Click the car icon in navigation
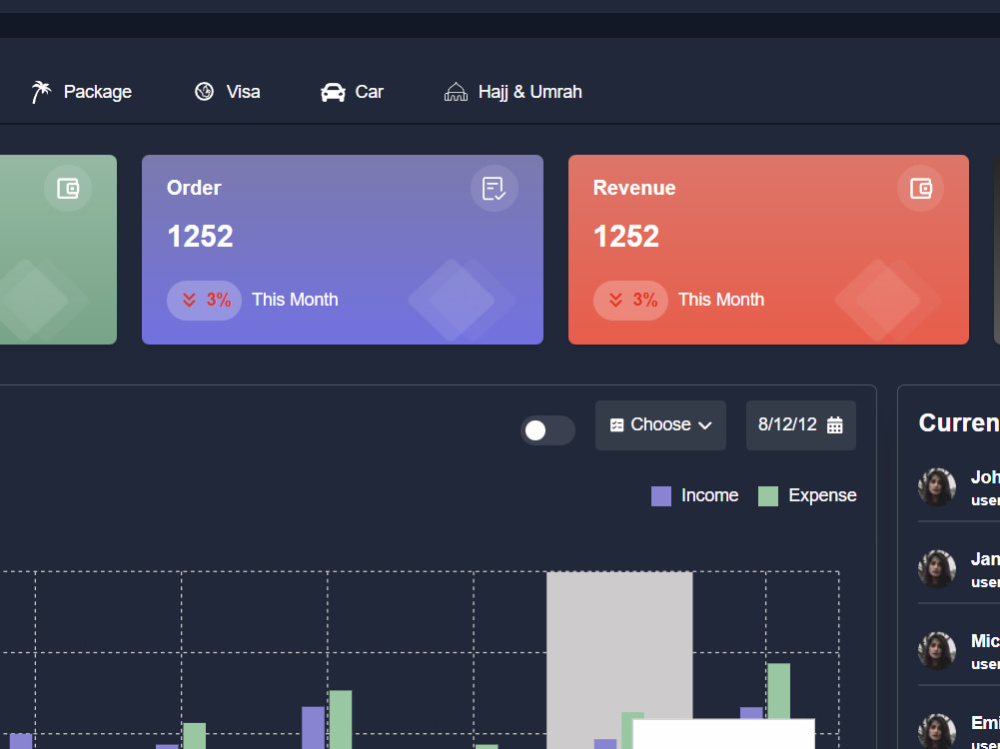The width and height of the screenshot is (1000, 749). [x=333, y=93]
